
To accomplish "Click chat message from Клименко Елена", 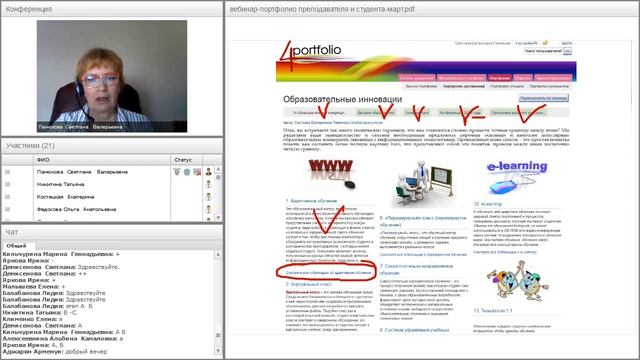I will pyautogui.click(x=32, y=319).
